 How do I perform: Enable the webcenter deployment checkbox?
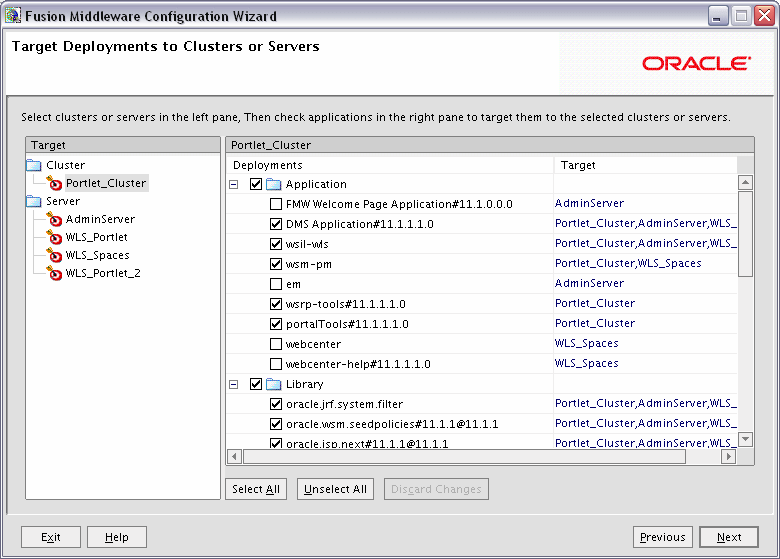(x=276, y=344)
